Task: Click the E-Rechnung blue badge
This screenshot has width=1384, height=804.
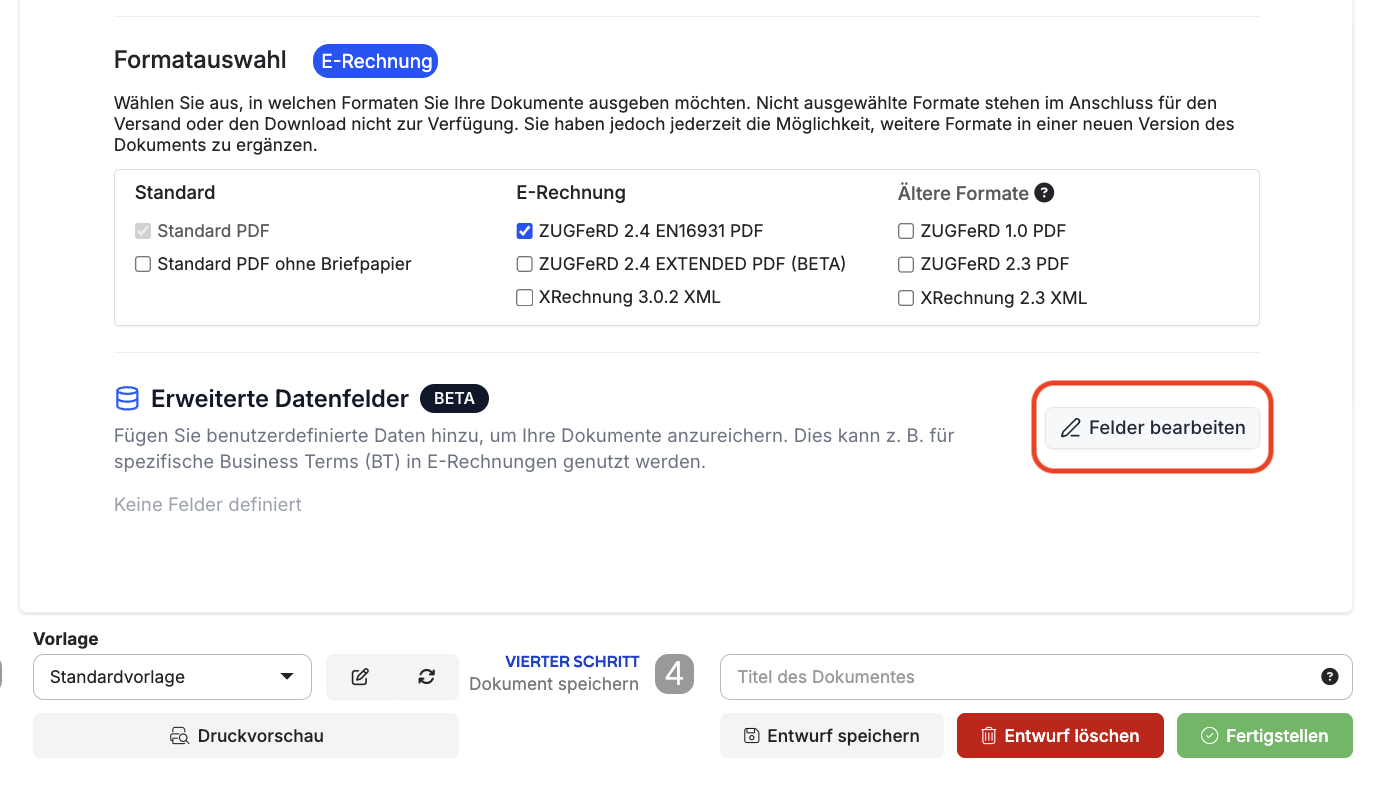Action: pyautogui.click(x=376, y=61)
